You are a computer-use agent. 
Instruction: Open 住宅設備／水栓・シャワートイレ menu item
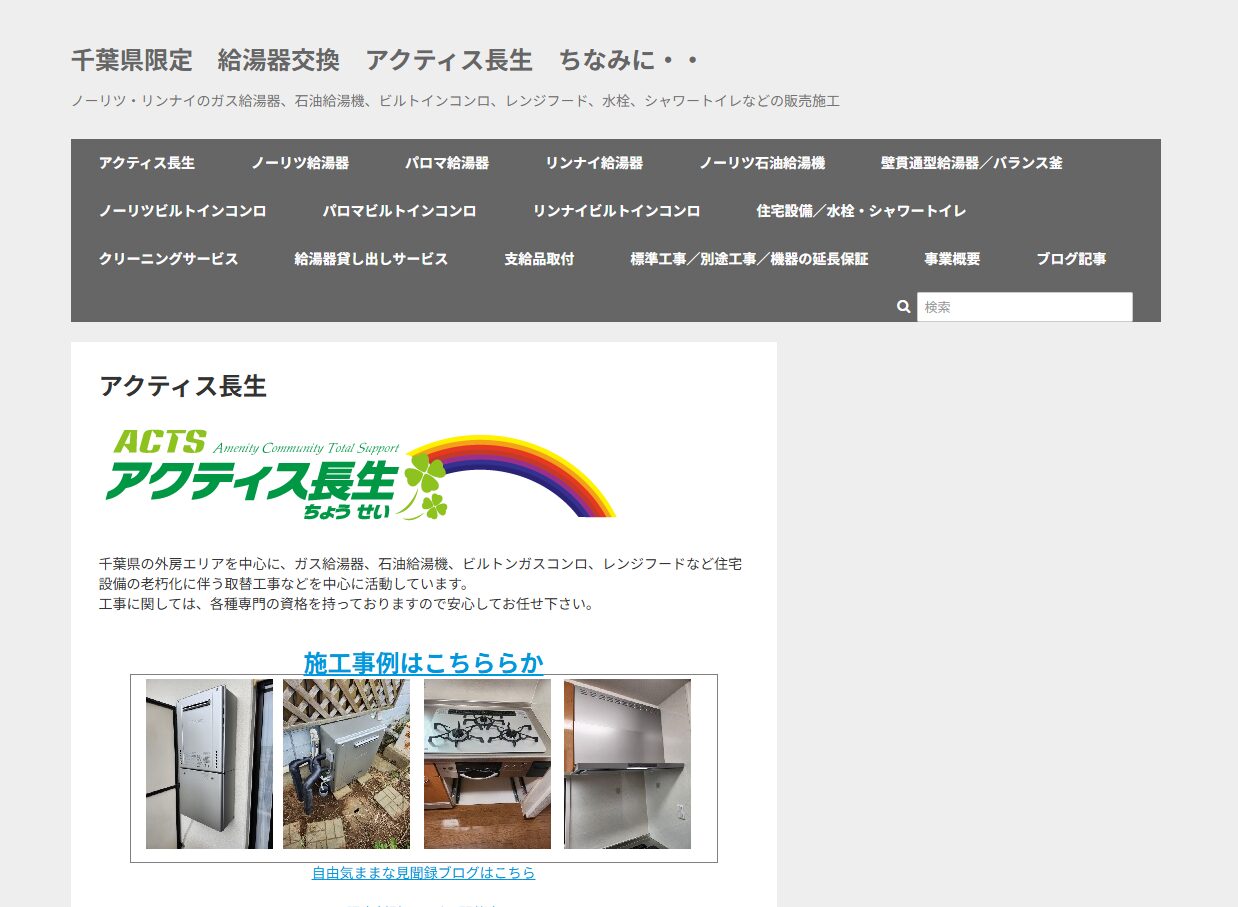click(861, 211)
